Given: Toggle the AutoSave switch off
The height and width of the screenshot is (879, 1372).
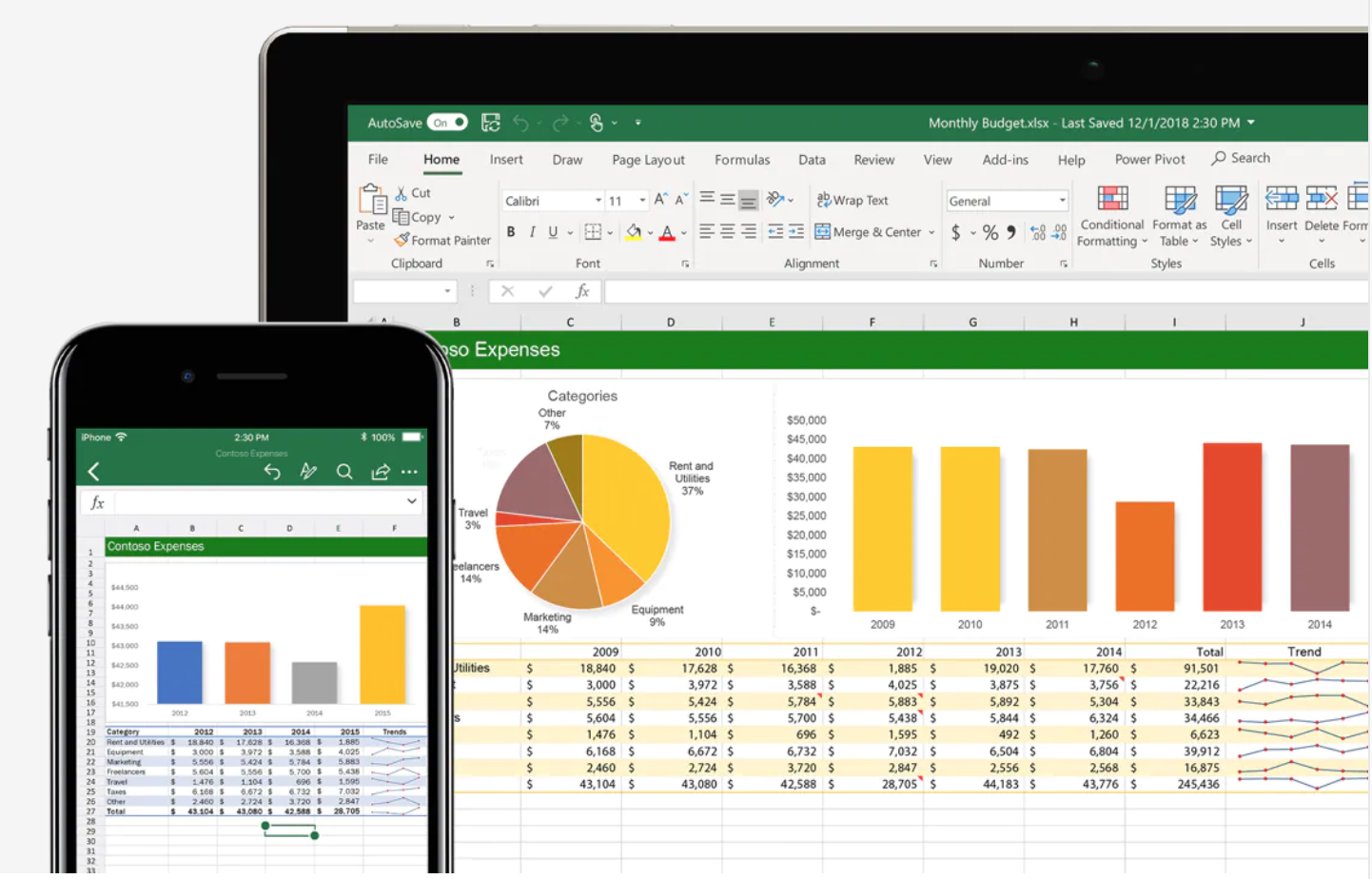Looking at the screenshot, I should click(447, 123).
